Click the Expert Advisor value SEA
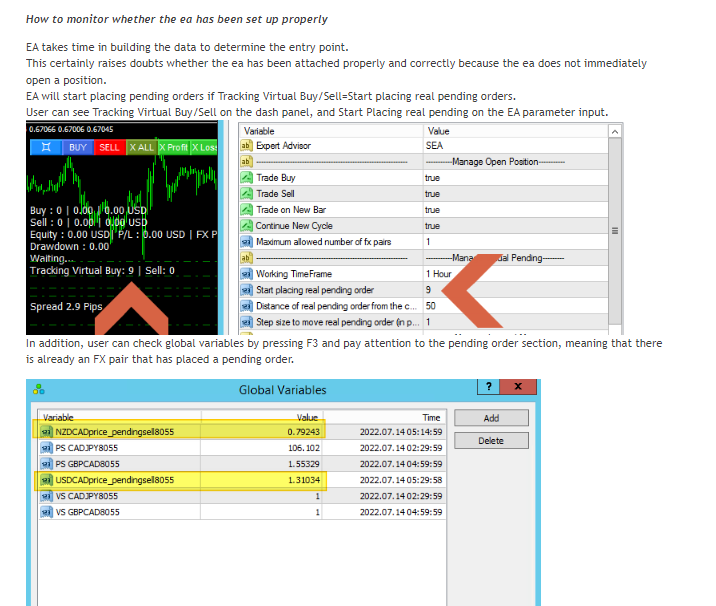 point(434,146)
